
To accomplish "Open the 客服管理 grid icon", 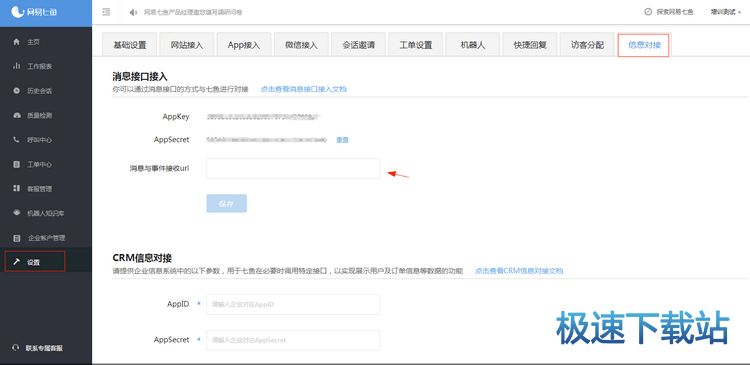I will click(17, 188).
